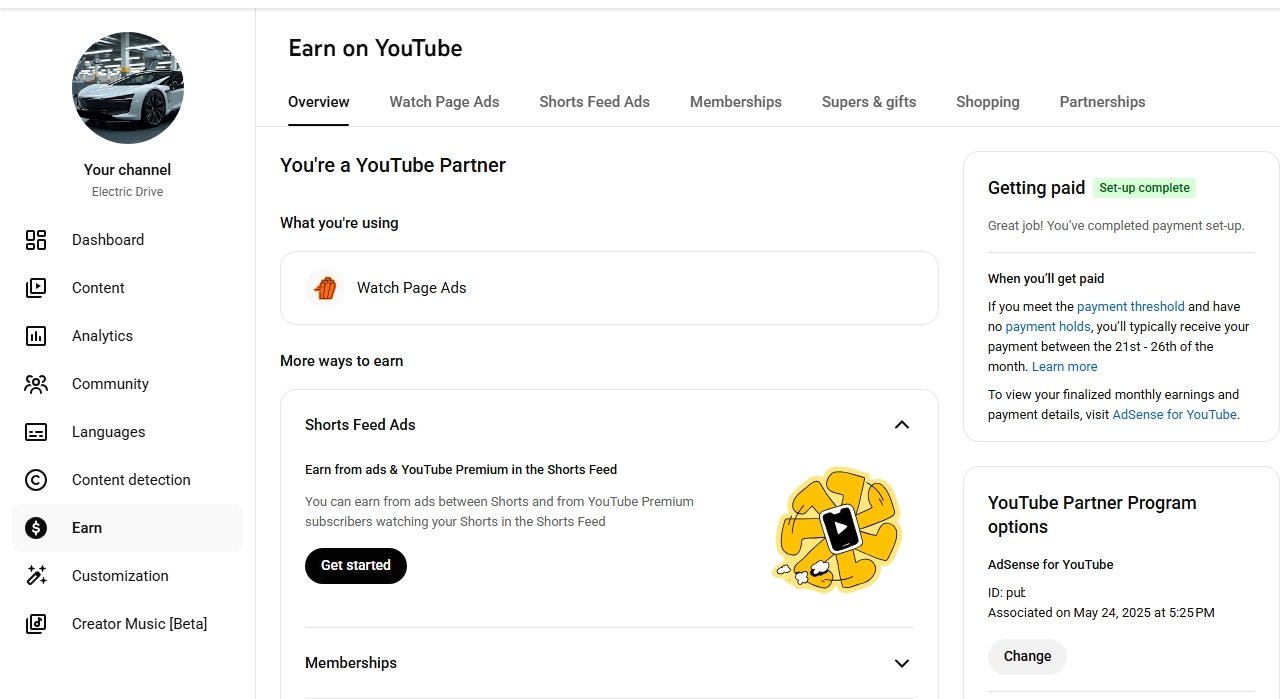Click the Creator Music library icon

click(36, 624)
